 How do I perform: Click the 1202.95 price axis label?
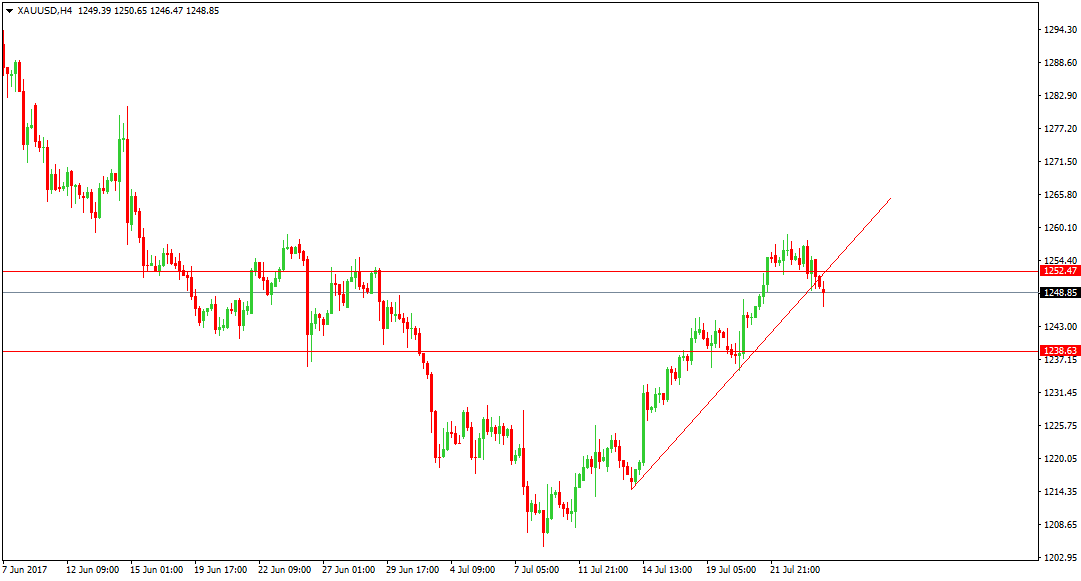(1060, 558)
